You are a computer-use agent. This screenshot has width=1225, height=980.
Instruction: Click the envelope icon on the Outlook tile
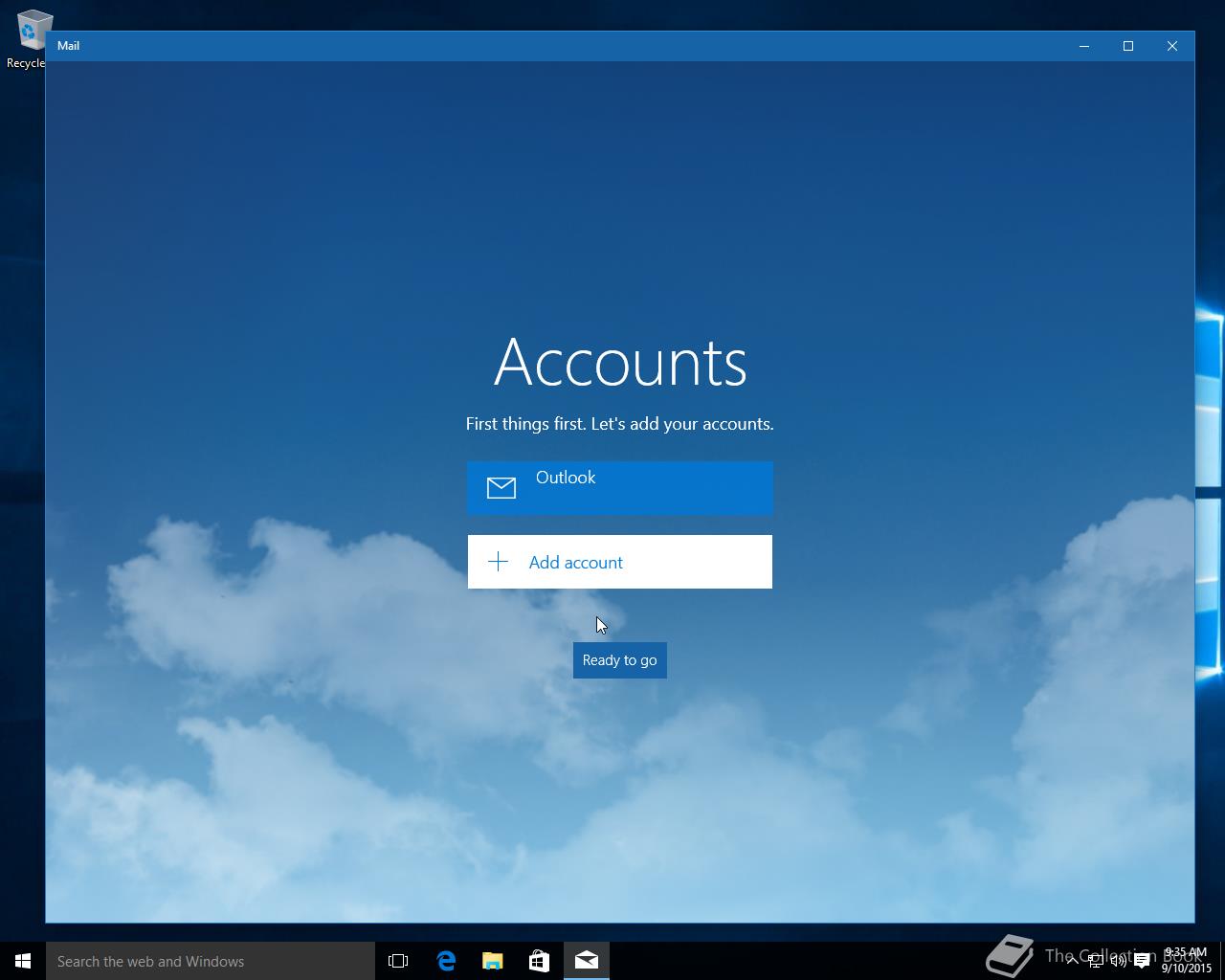click(501, 488)
